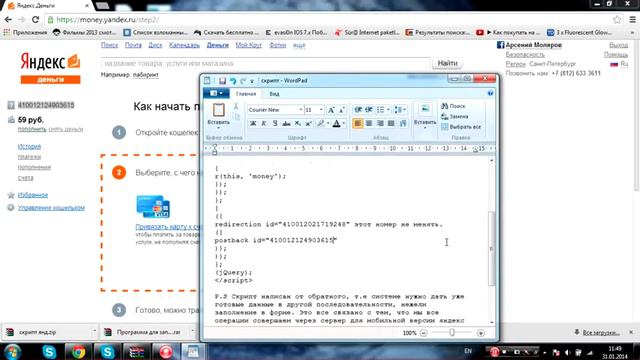The width and height of the screenshot is (640, 360).
Task: Open Календарь link in Yandex nav
Action: click(x=184, y=45)
